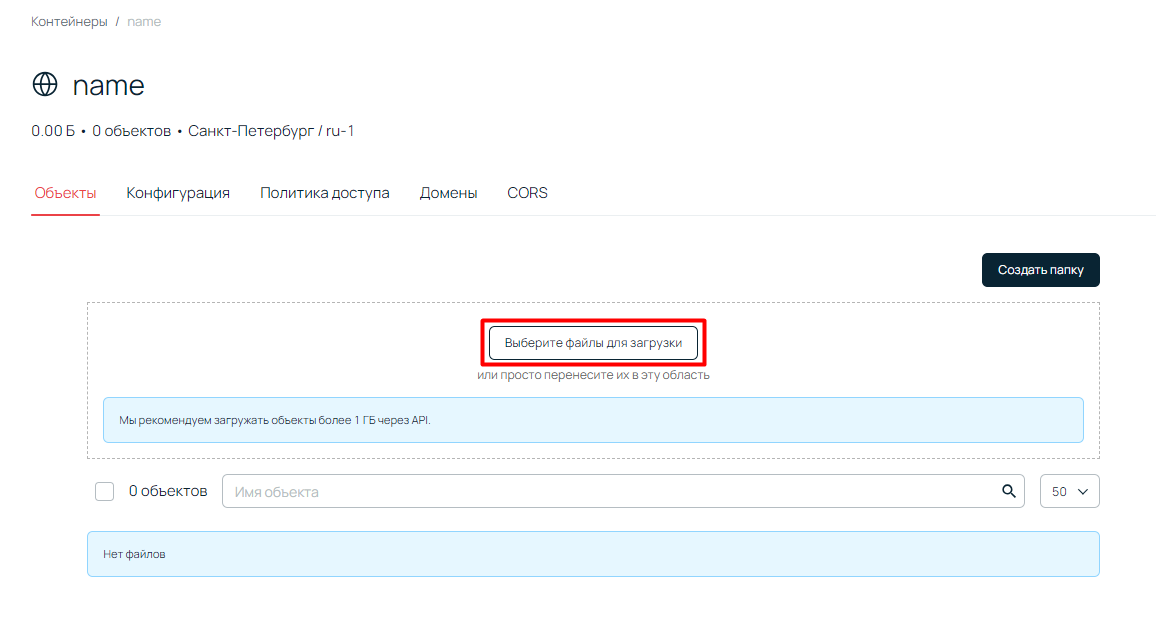Click the name breadcrumb item
This screenshot has height=640, width=1170.
click(144, 21)
